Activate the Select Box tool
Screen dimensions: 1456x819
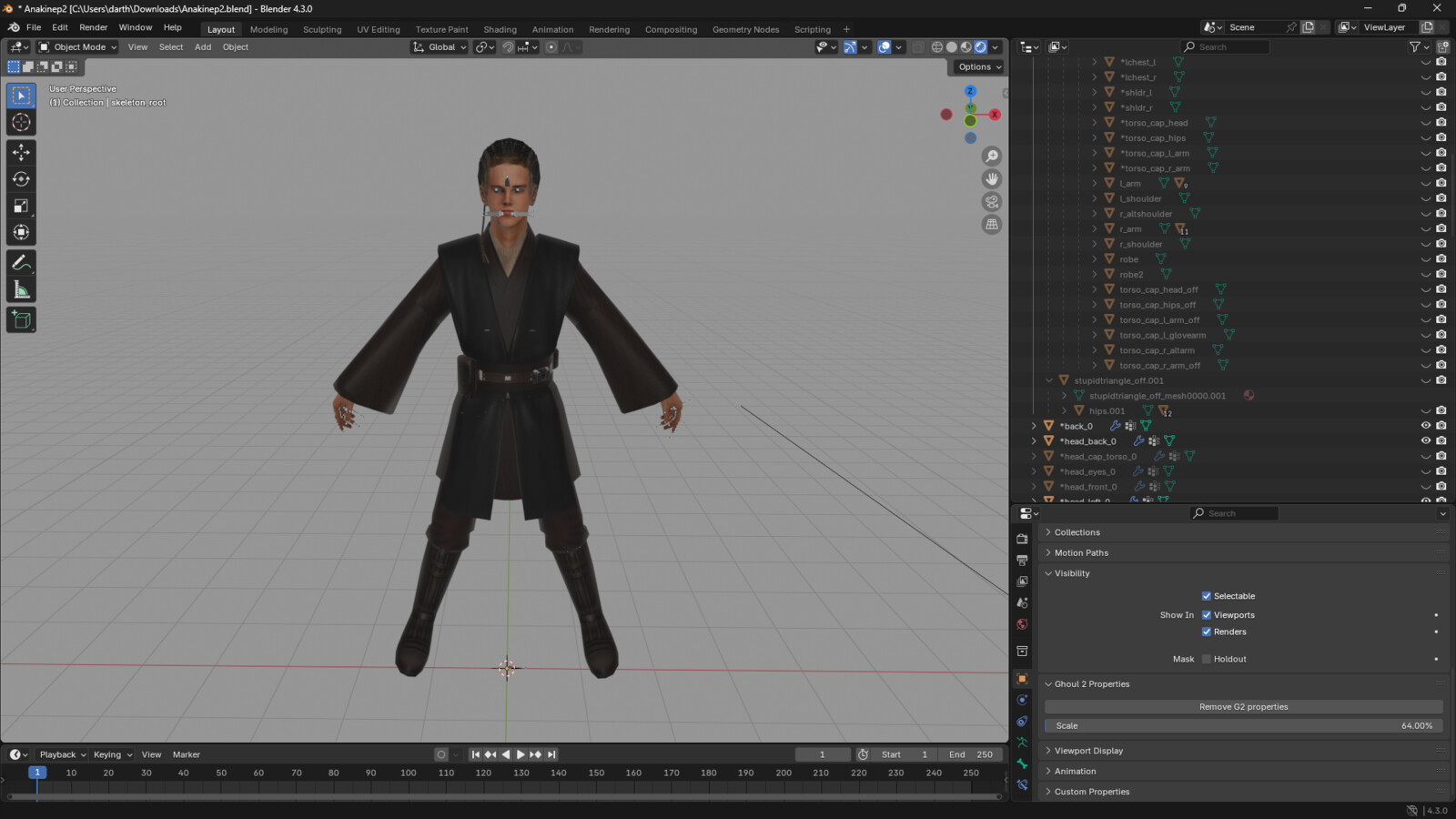[21, 96]
